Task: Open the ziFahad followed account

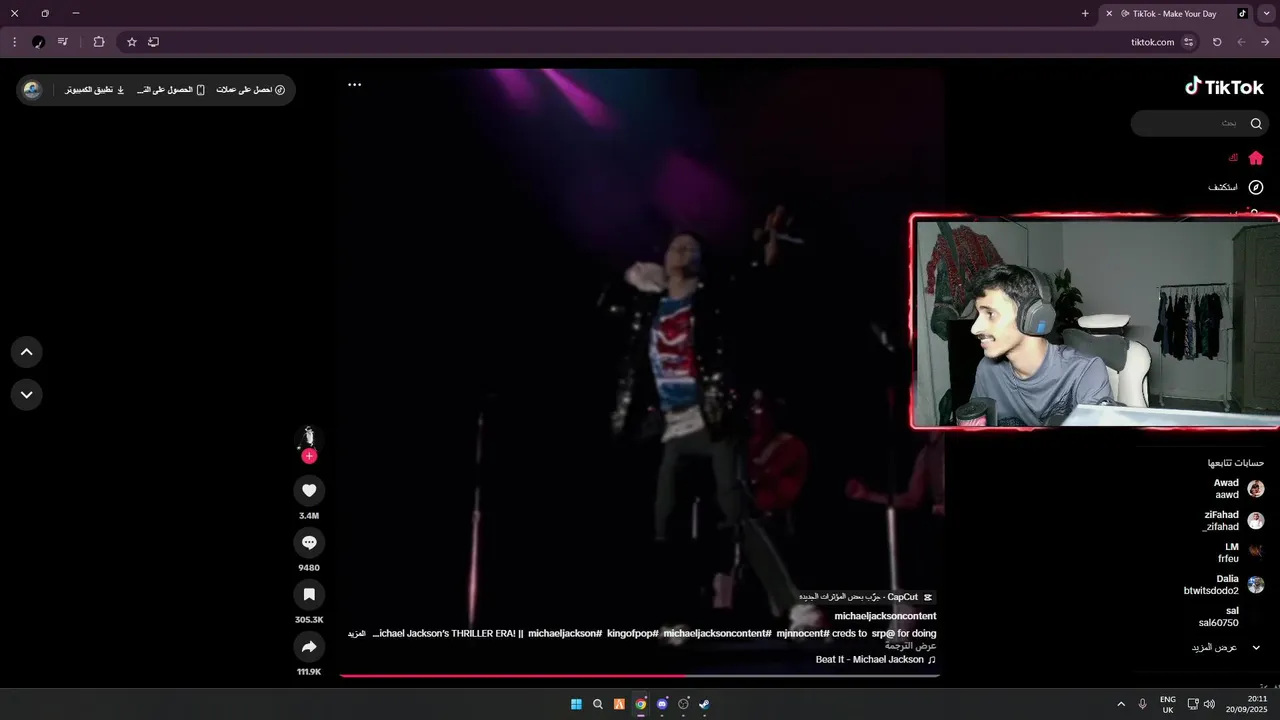Action: 1234,521
